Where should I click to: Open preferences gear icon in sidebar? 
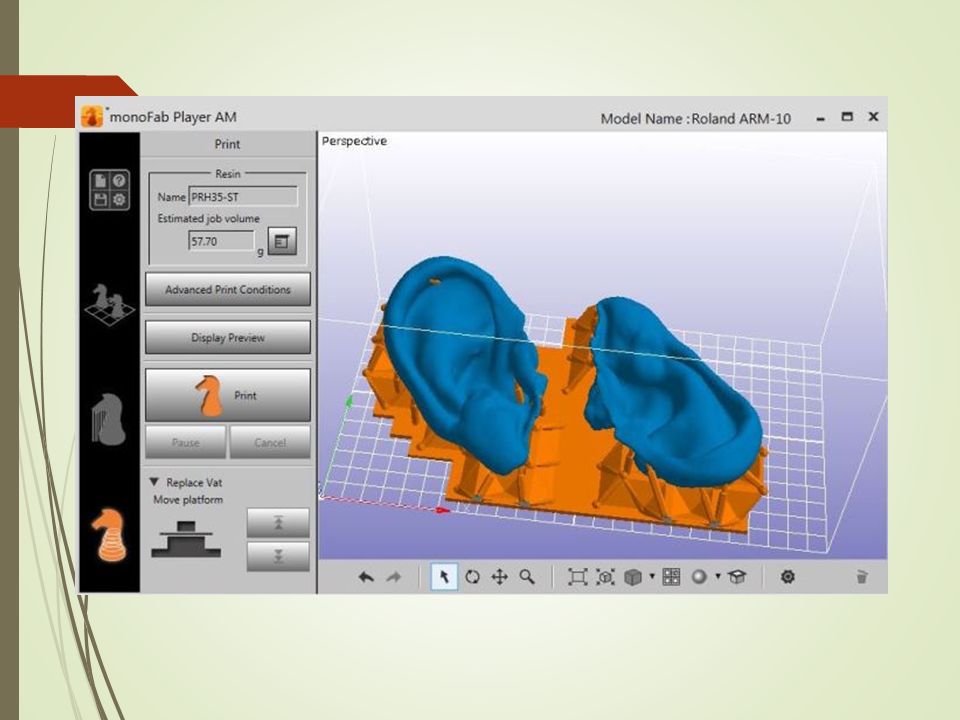[x=119, y=200]
